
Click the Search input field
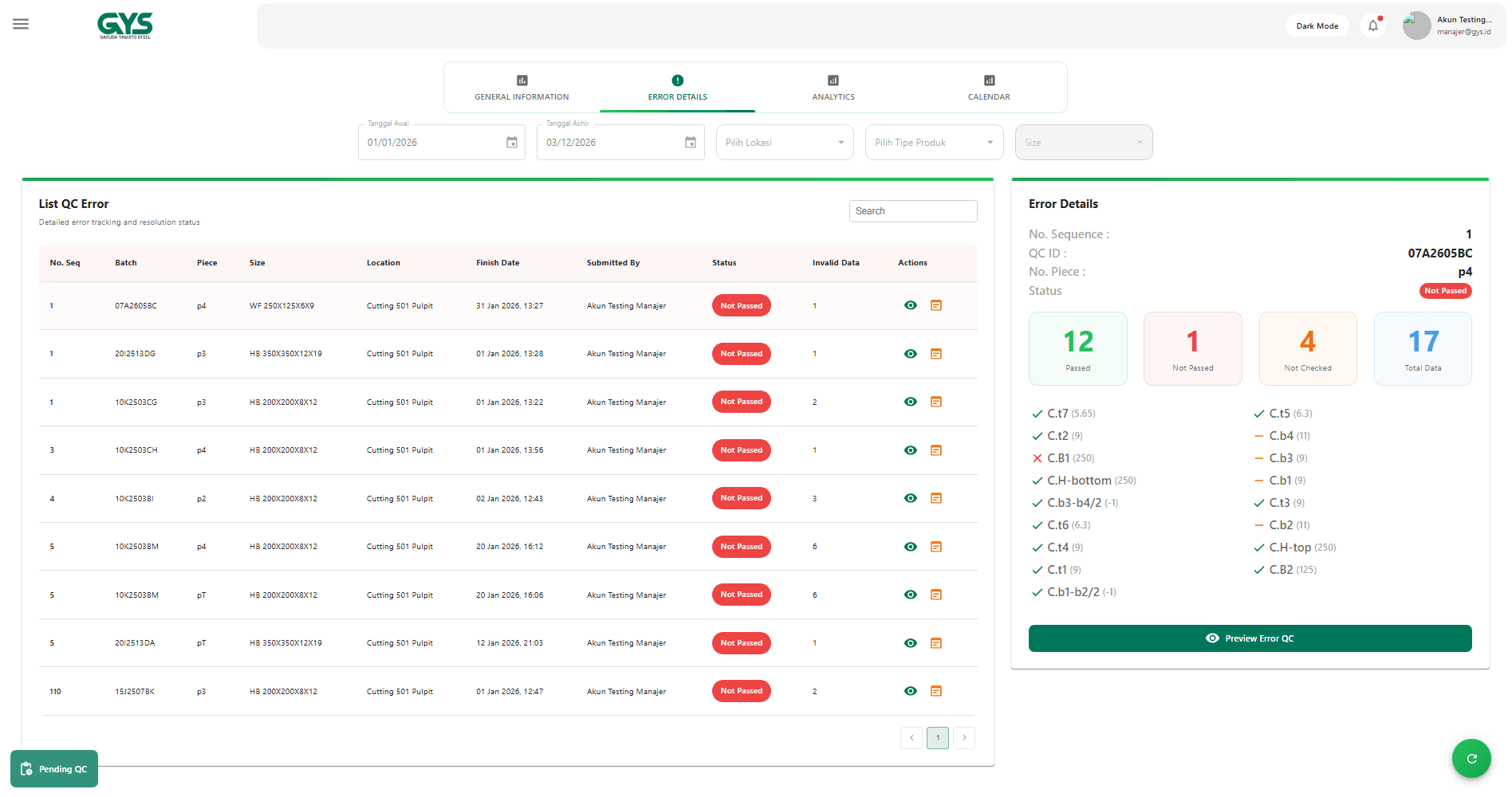tap(912, 211)
